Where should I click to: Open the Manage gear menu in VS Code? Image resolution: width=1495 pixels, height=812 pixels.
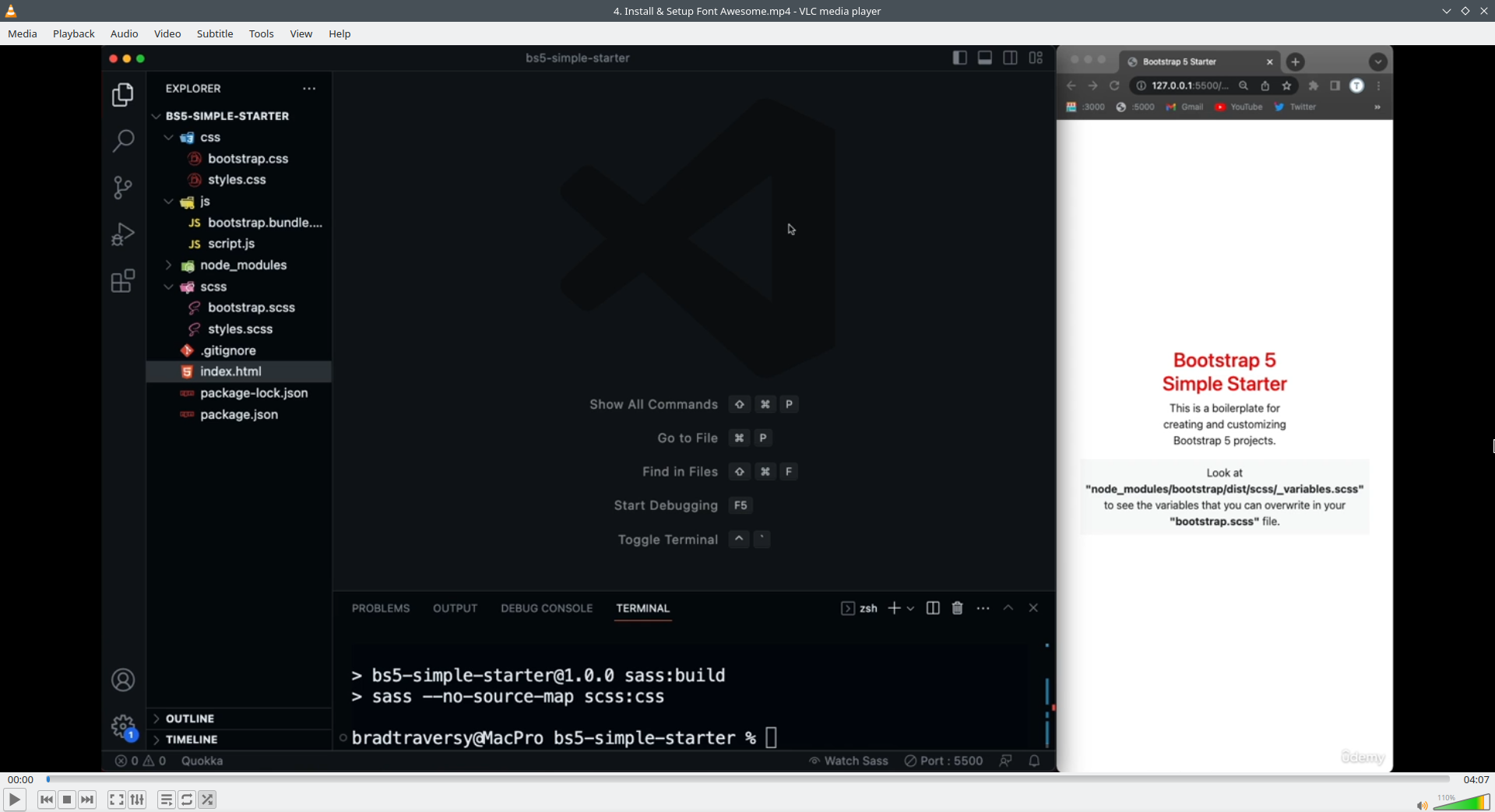point(123,727)
